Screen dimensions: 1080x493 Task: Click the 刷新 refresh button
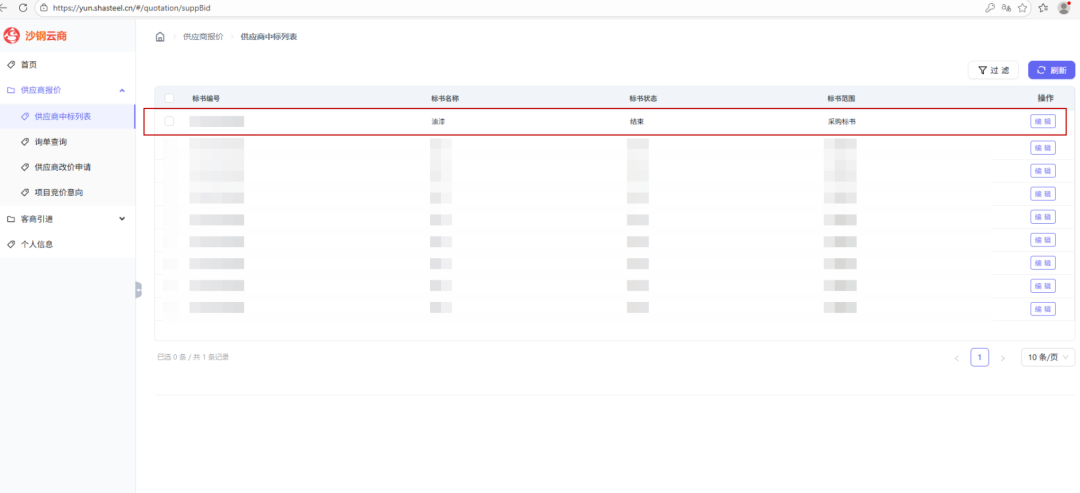click(1051, 70)
